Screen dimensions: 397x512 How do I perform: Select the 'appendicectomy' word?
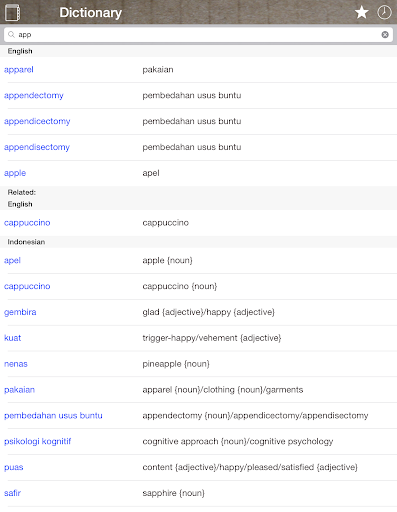(37, 121)
